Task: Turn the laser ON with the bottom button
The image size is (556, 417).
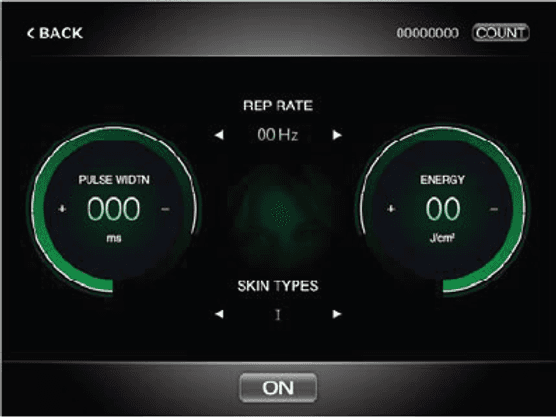Action: [x=278, y=388]
